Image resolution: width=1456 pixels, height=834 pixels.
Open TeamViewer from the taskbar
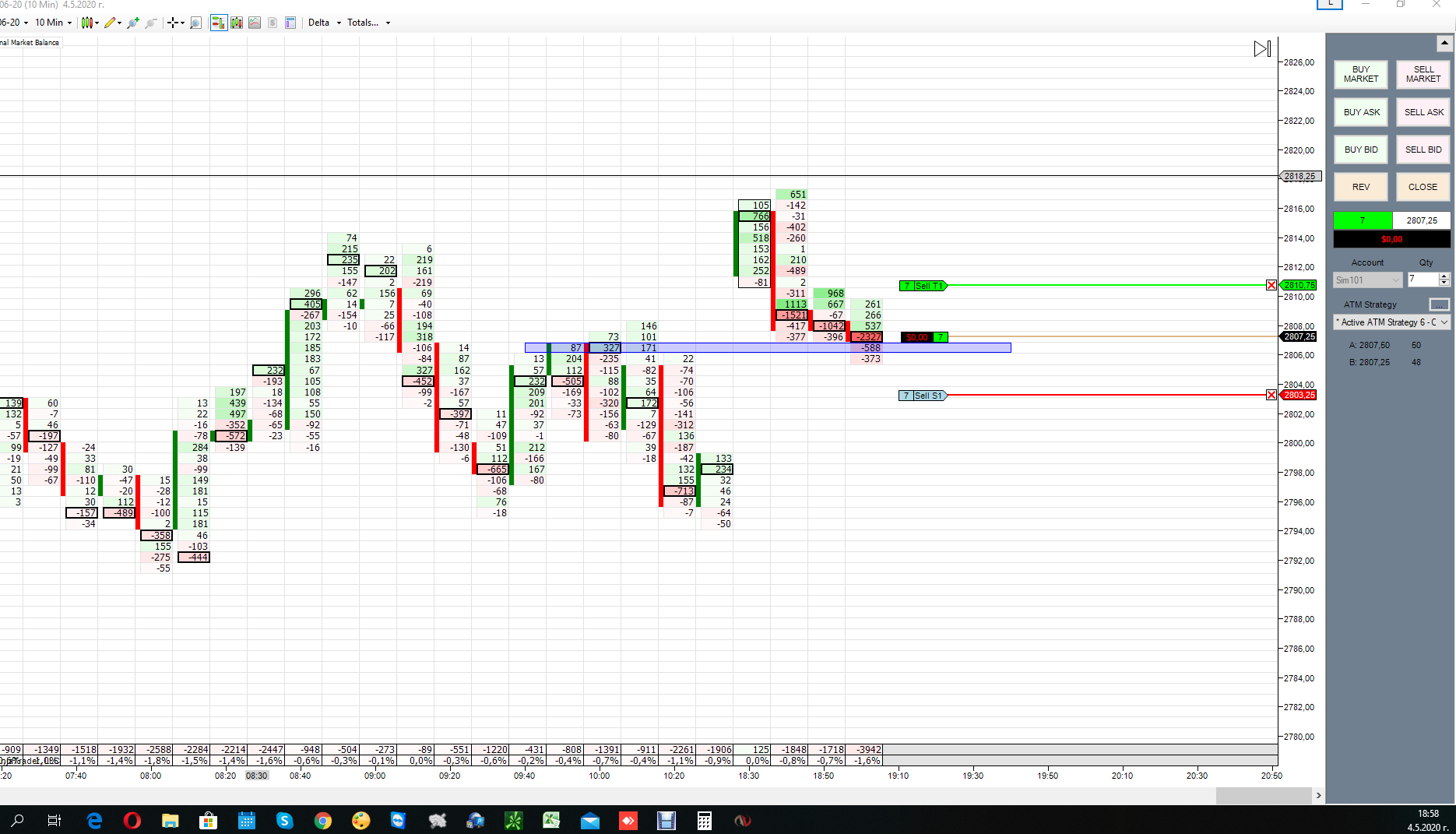[399, 820]
